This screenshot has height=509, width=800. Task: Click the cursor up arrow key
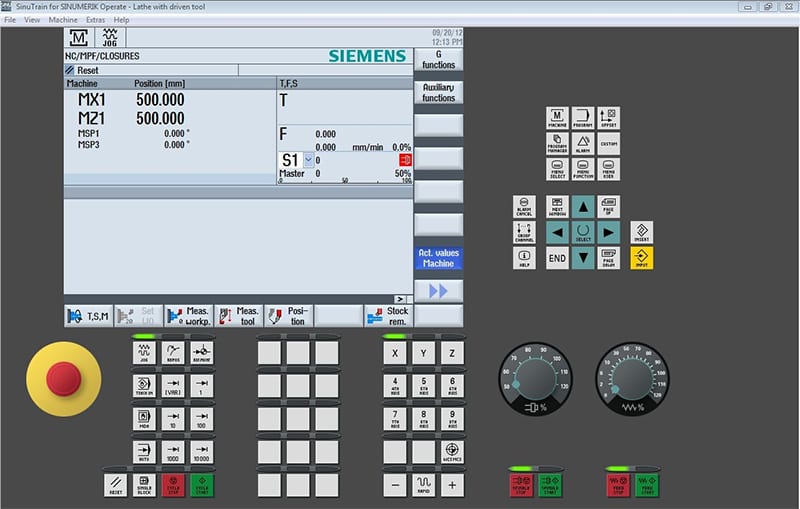[x=583, y=207]
